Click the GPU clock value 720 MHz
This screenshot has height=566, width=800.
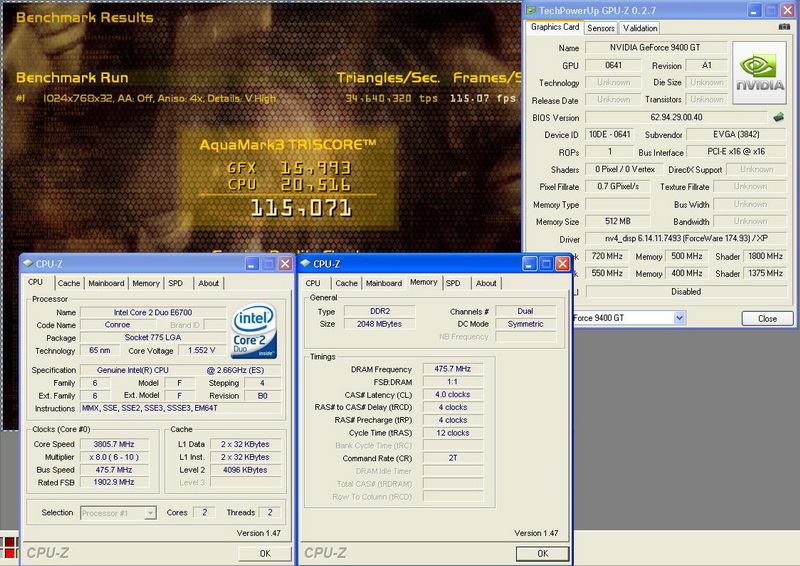[x=607, y=256]
